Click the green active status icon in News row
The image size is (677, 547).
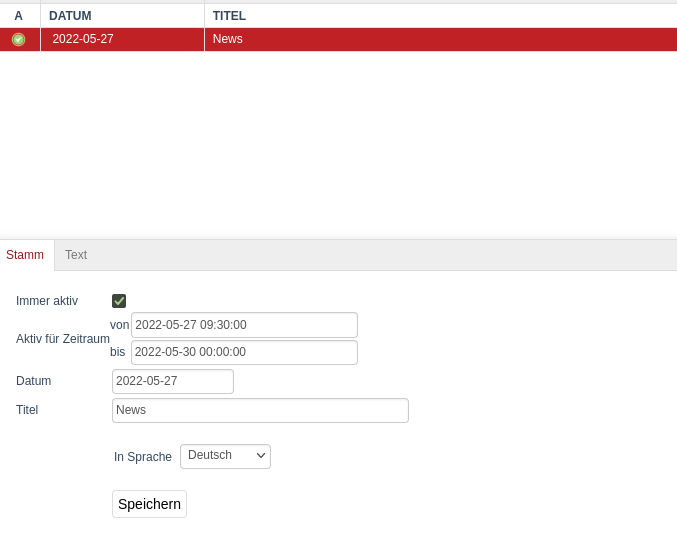click(x=18, y=39)
